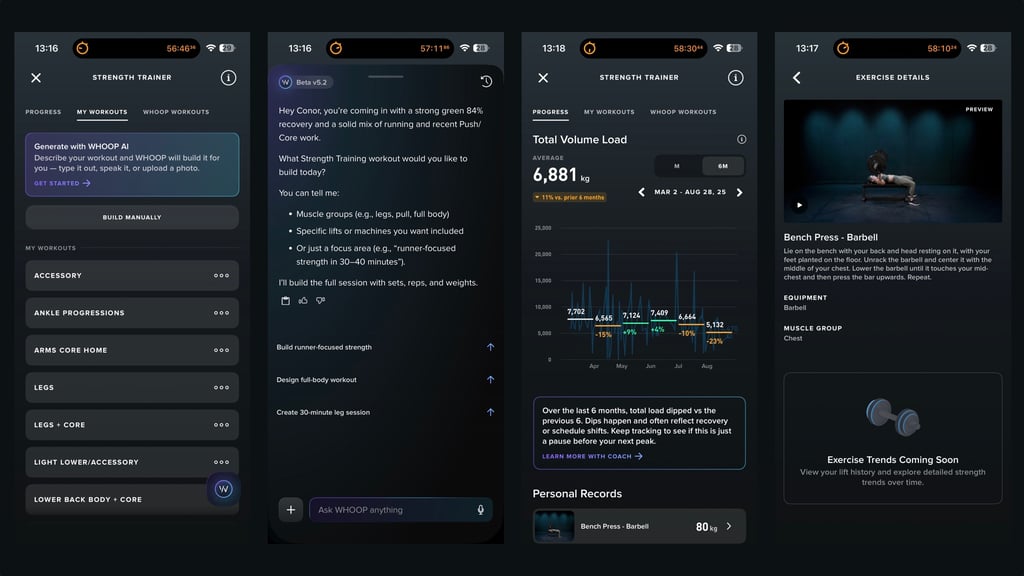Select My Workouts tab on first screen

[x=102, y=112]
